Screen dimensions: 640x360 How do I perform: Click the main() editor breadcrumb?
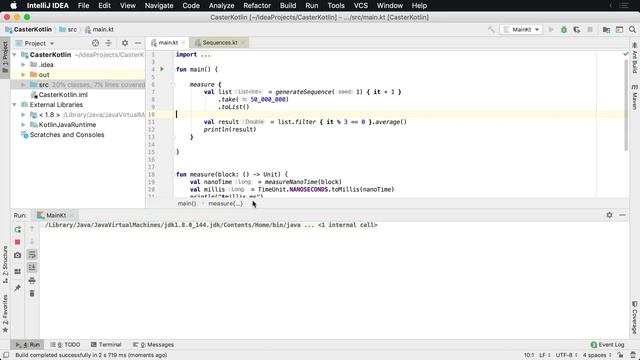click(x=187, y=203)
